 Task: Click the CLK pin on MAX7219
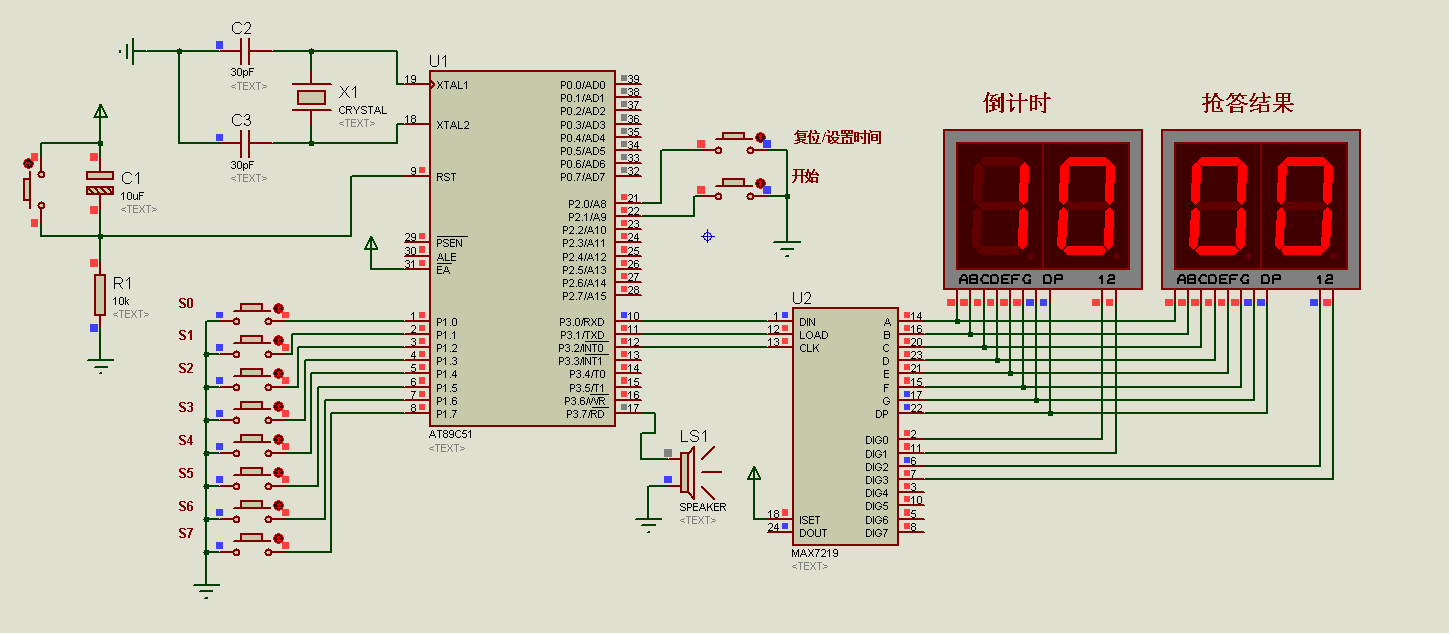coord(809,348)
